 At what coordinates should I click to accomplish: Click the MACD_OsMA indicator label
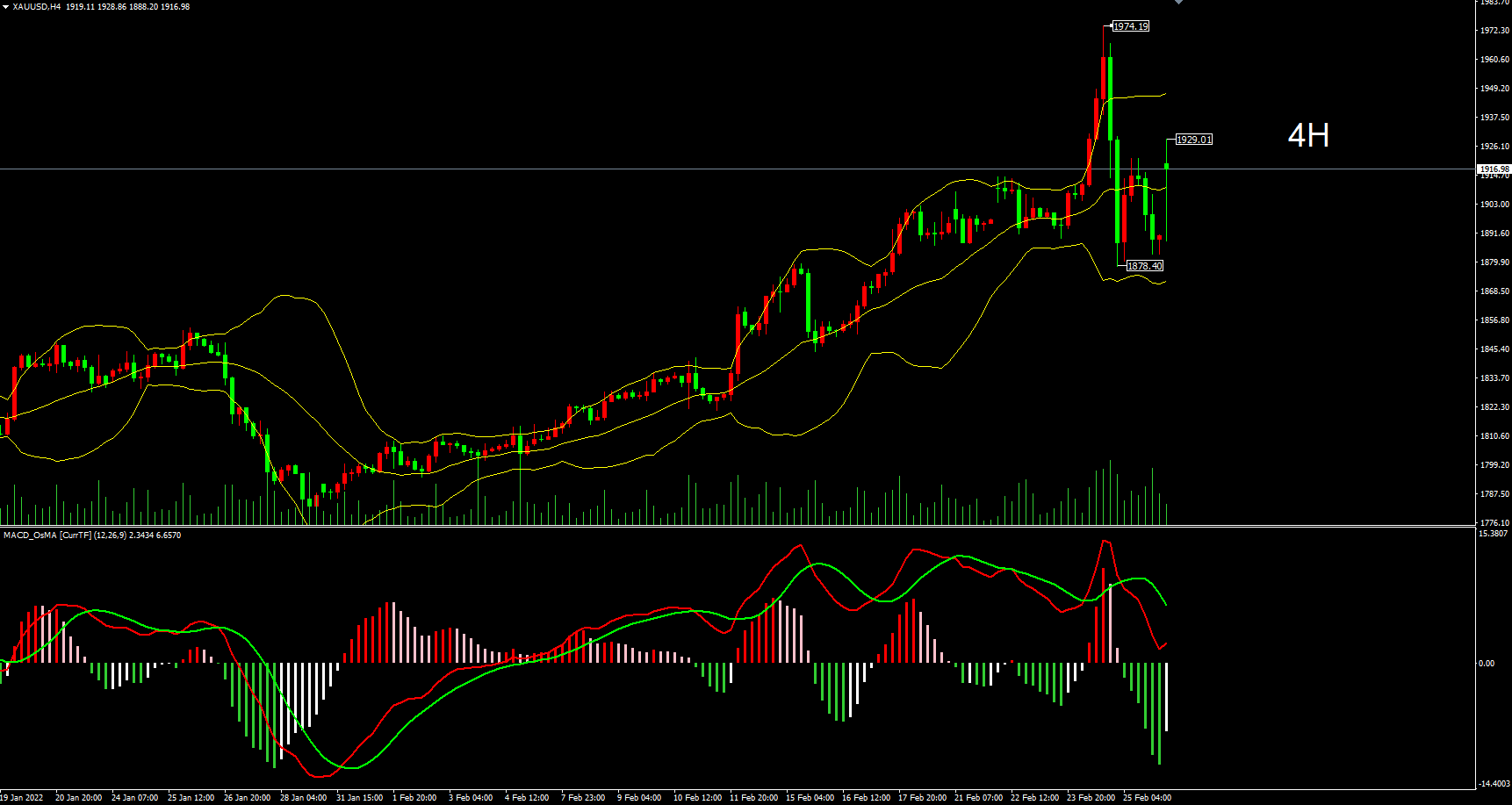[x=92, y=535]
